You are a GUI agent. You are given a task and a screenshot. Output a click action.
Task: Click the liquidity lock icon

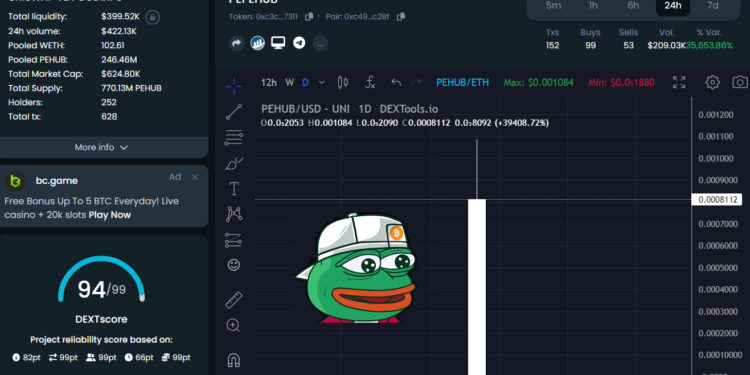pos(153,18)
